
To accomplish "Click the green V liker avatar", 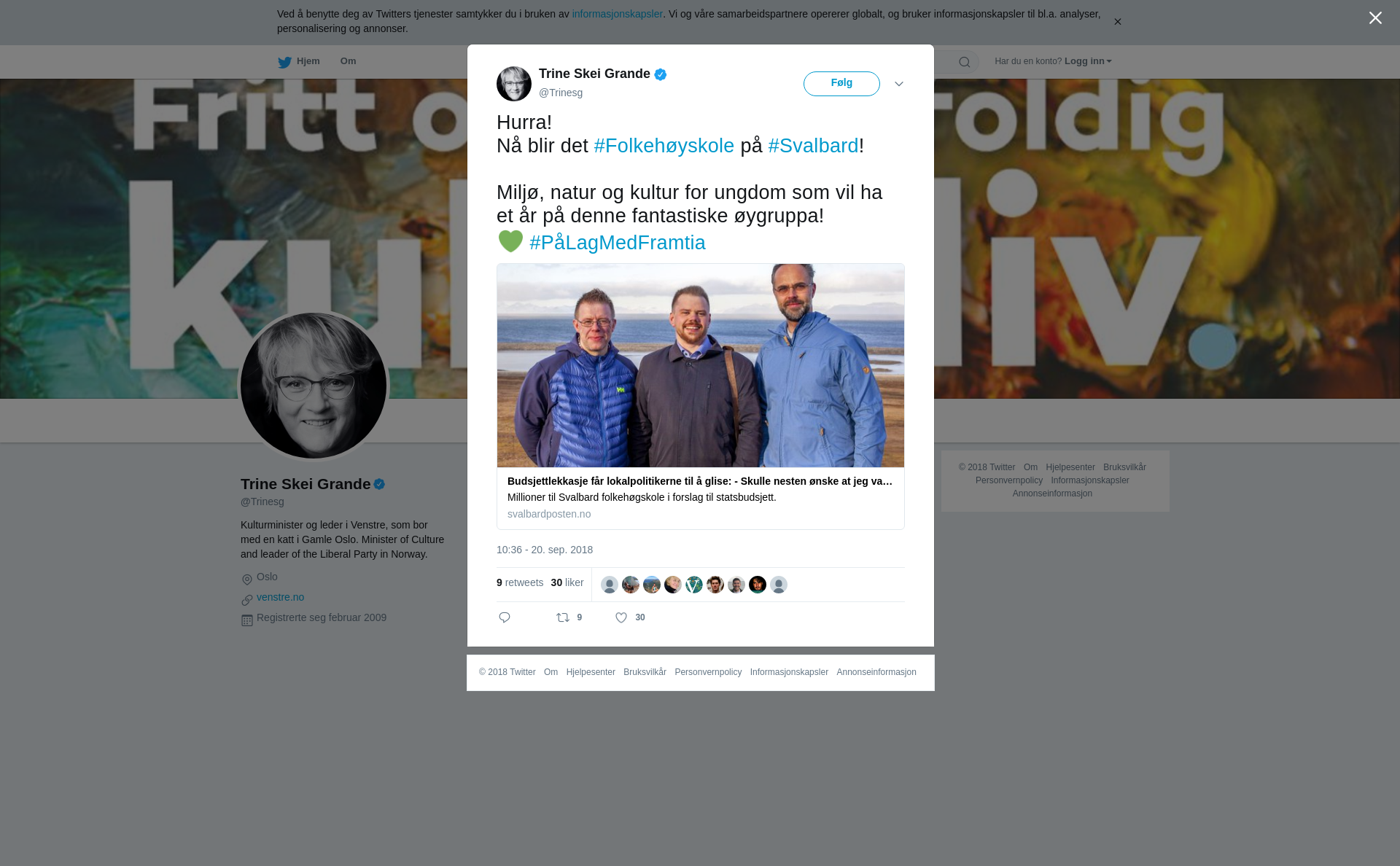I will (694, 585).
